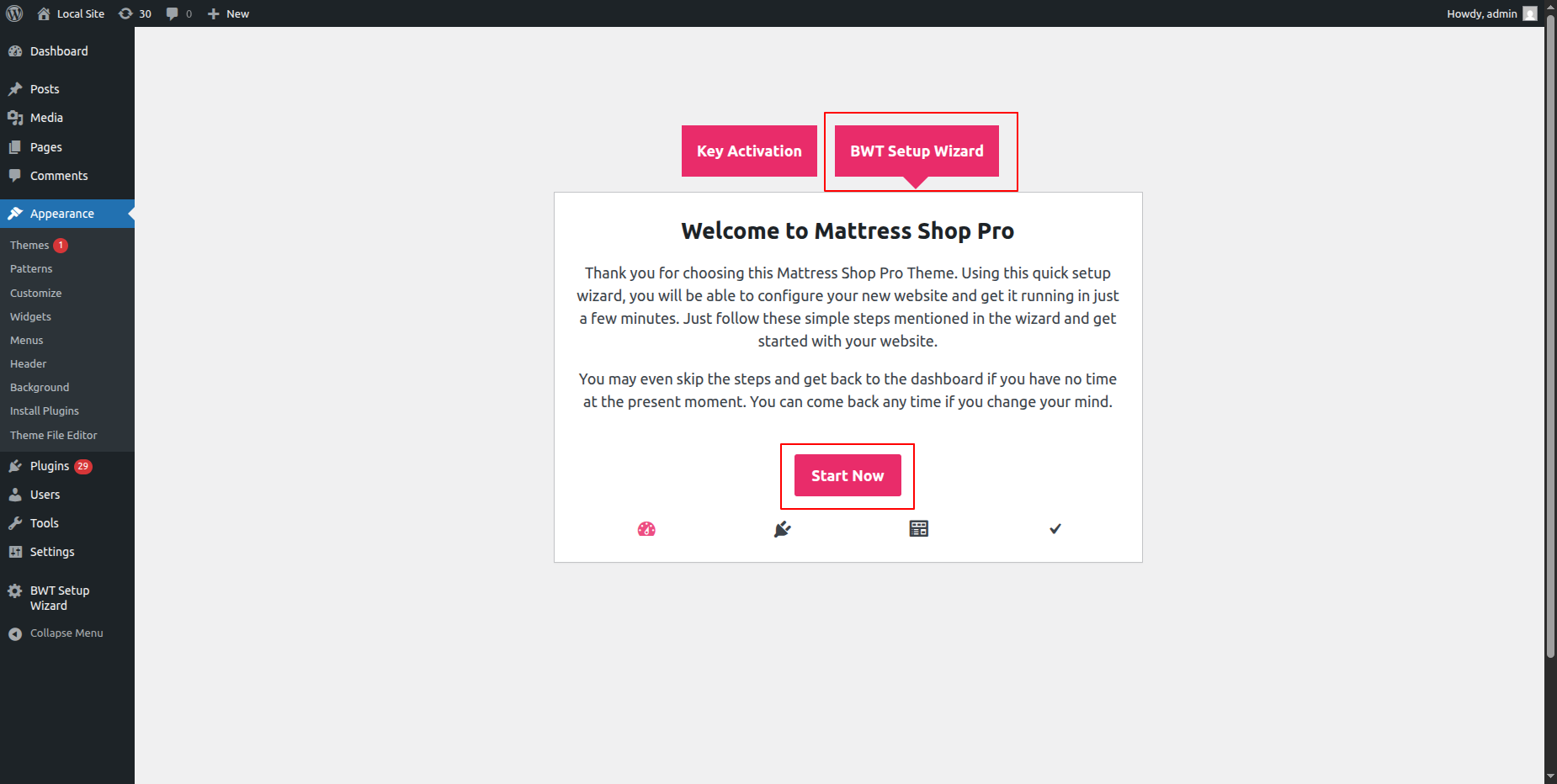Go to Theme File Editor

coord(54,436)
